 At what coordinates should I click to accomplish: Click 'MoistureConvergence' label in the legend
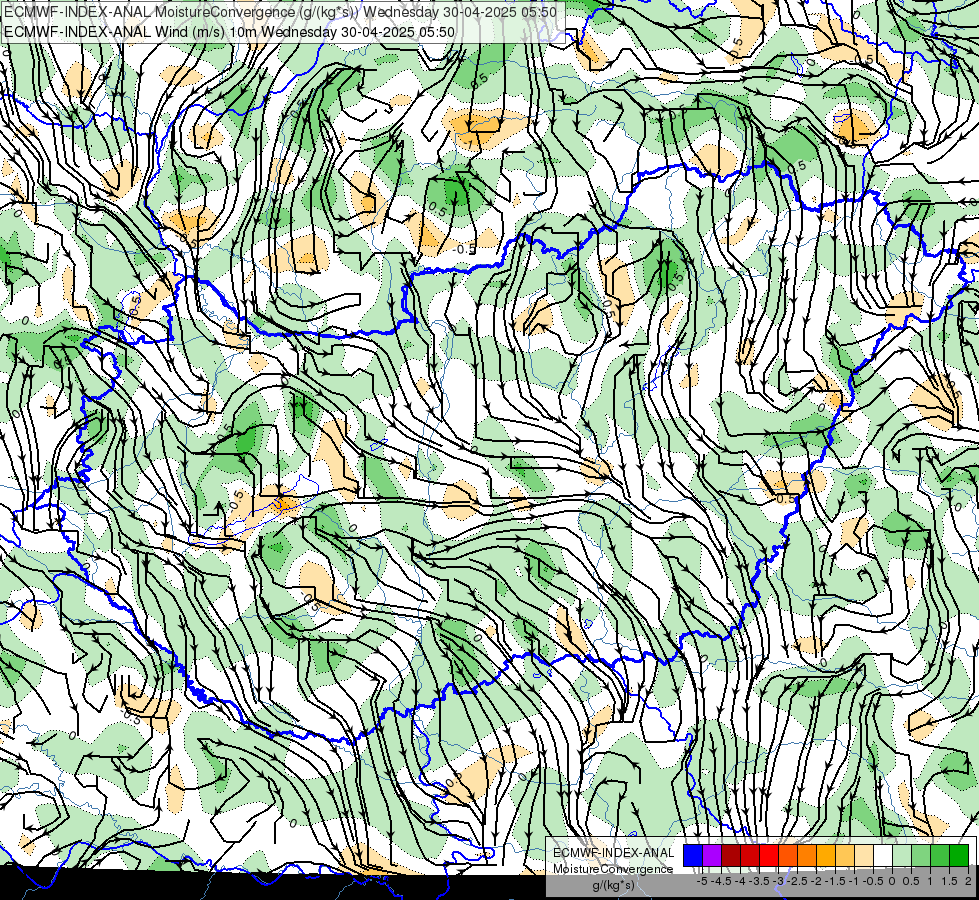613,869
